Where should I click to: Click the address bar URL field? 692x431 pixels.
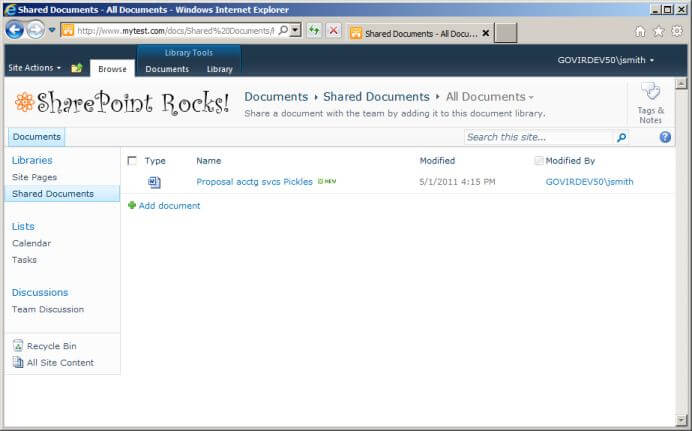(176, 30)
